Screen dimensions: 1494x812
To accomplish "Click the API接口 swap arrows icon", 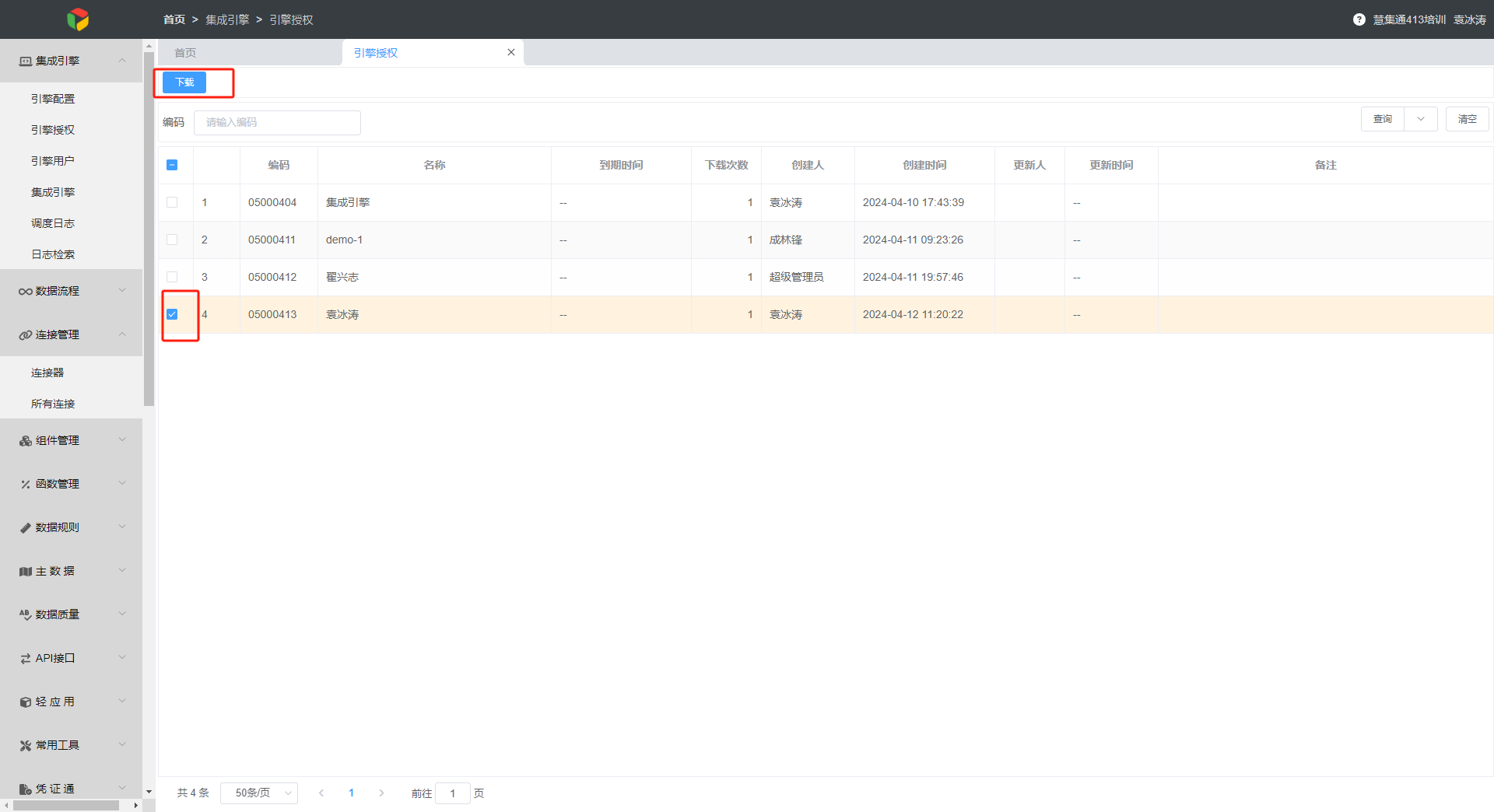I will click(x=26, y=658).
